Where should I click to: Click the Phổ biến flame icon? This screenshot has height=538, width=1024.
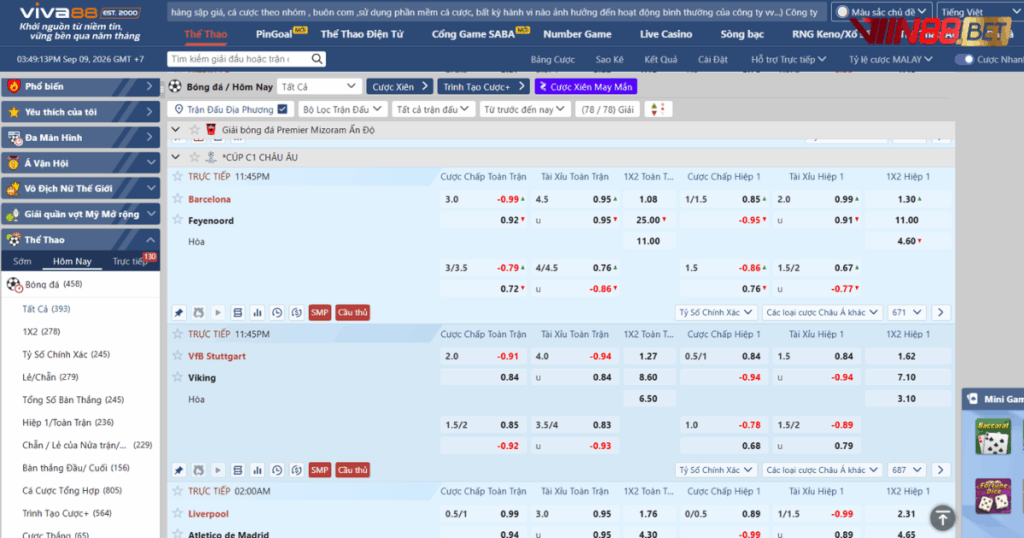tap(14, 86)
